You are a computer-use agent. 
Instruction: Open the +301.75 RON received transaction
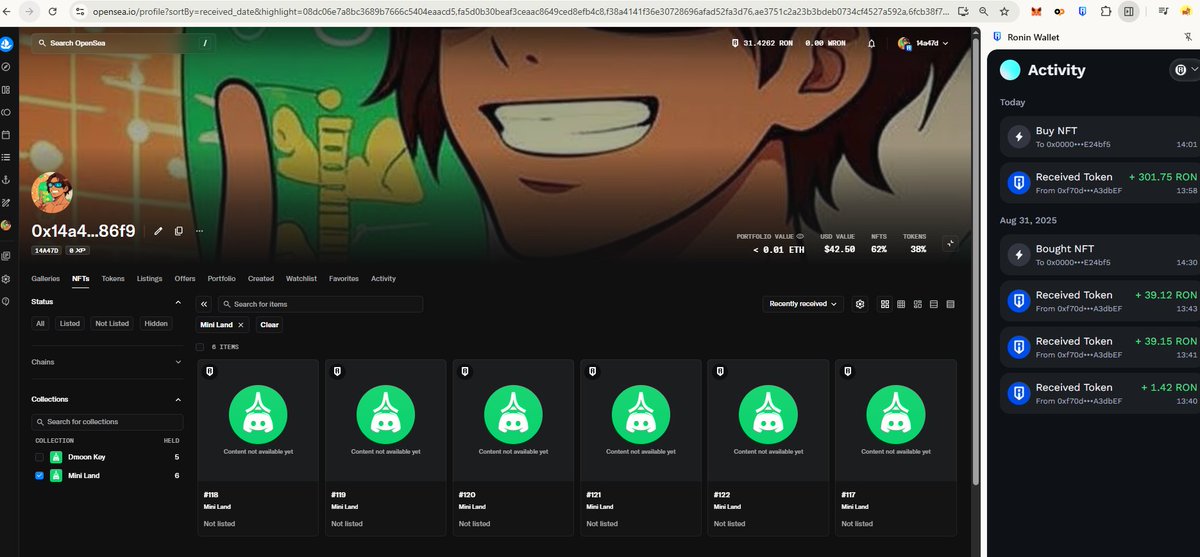pos(1100,183)
